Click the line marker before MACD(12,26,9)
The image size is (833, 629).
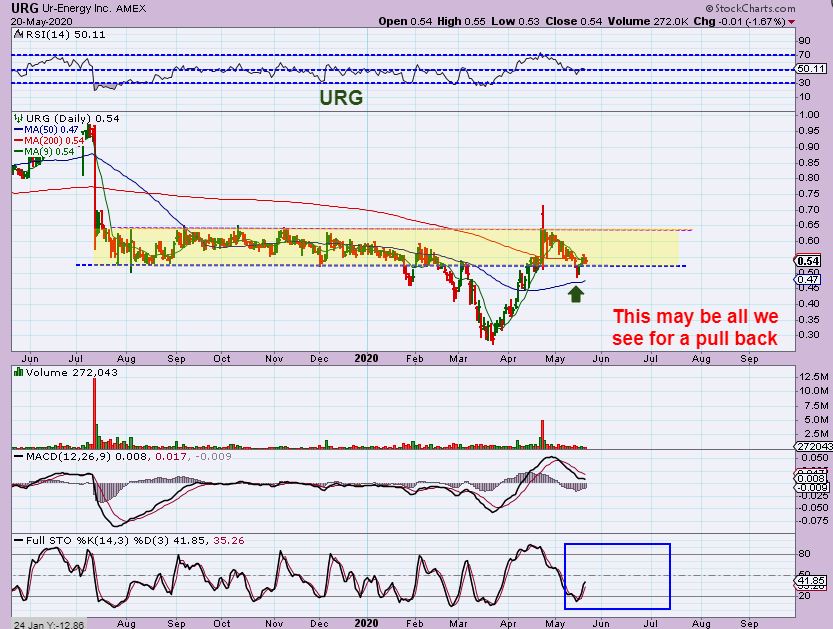[x=19, y=456]
